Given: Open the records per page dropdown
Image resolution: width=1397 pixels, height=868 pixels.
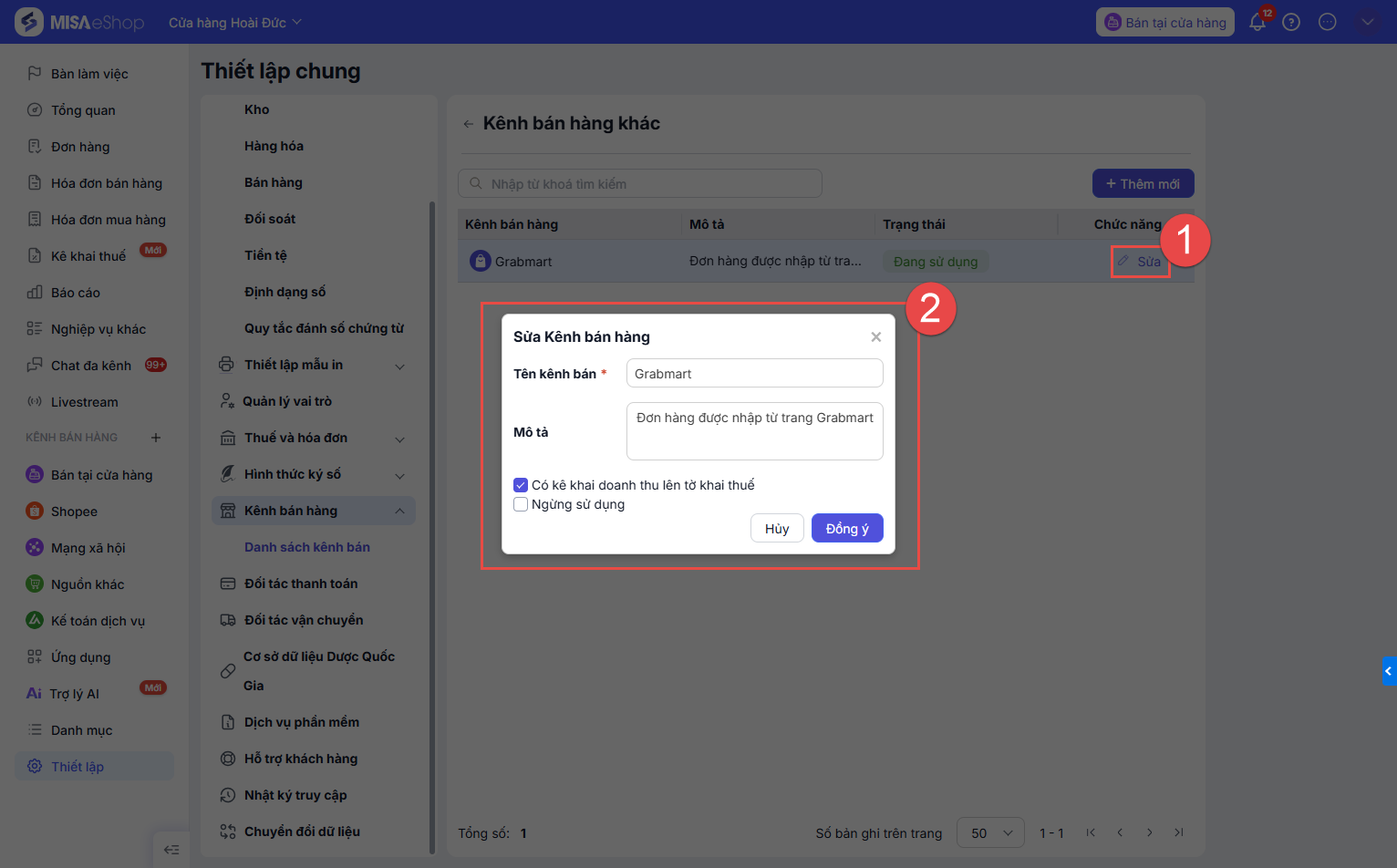Looking at the screenshot, I should pos(990,832).
